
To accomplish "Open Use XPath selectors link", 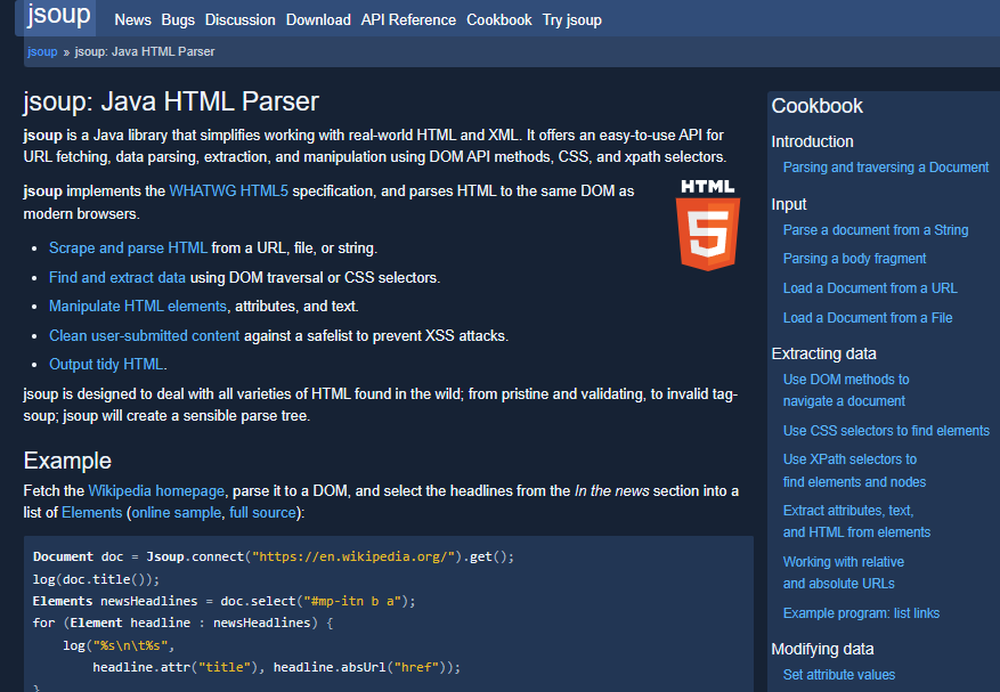I will coord(855,471).
